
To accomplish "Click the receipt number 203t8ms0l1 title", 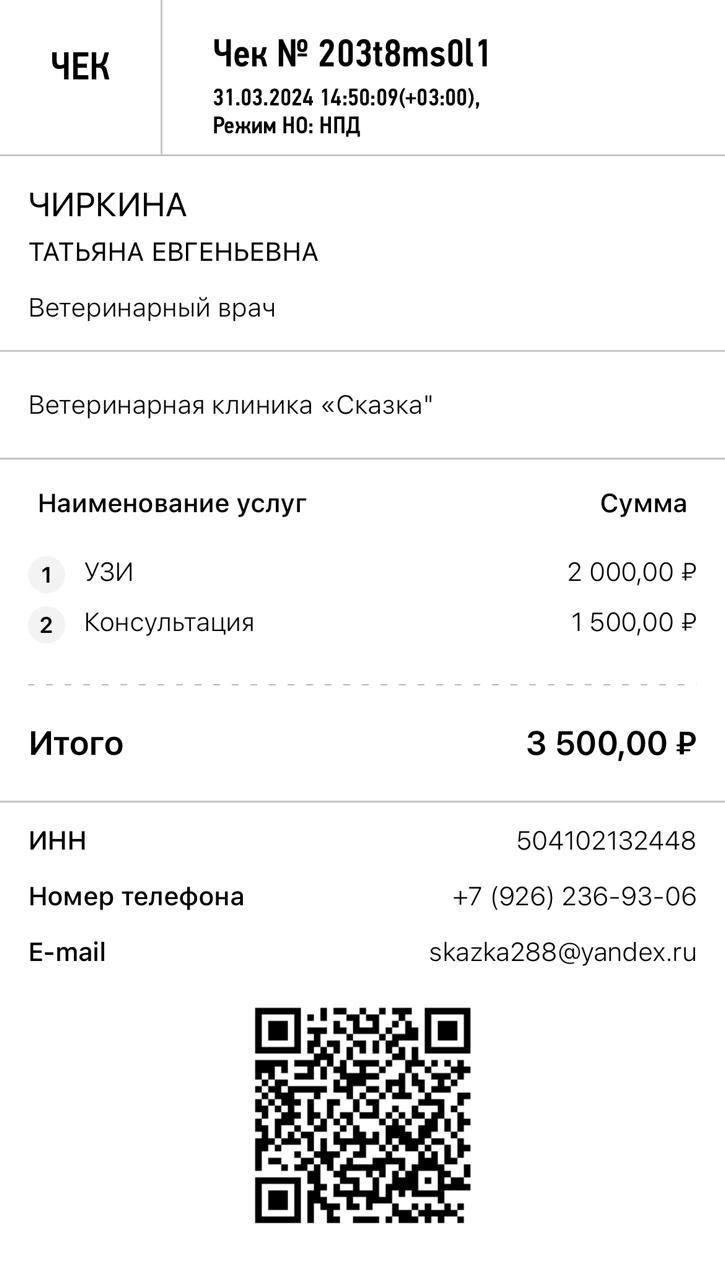I will coord(351,55).
